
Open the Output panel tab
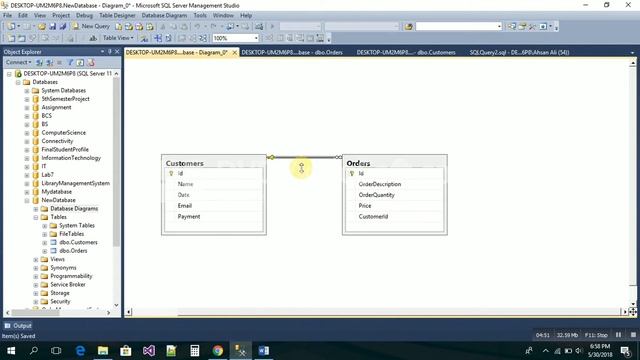[x=18, y=326]
